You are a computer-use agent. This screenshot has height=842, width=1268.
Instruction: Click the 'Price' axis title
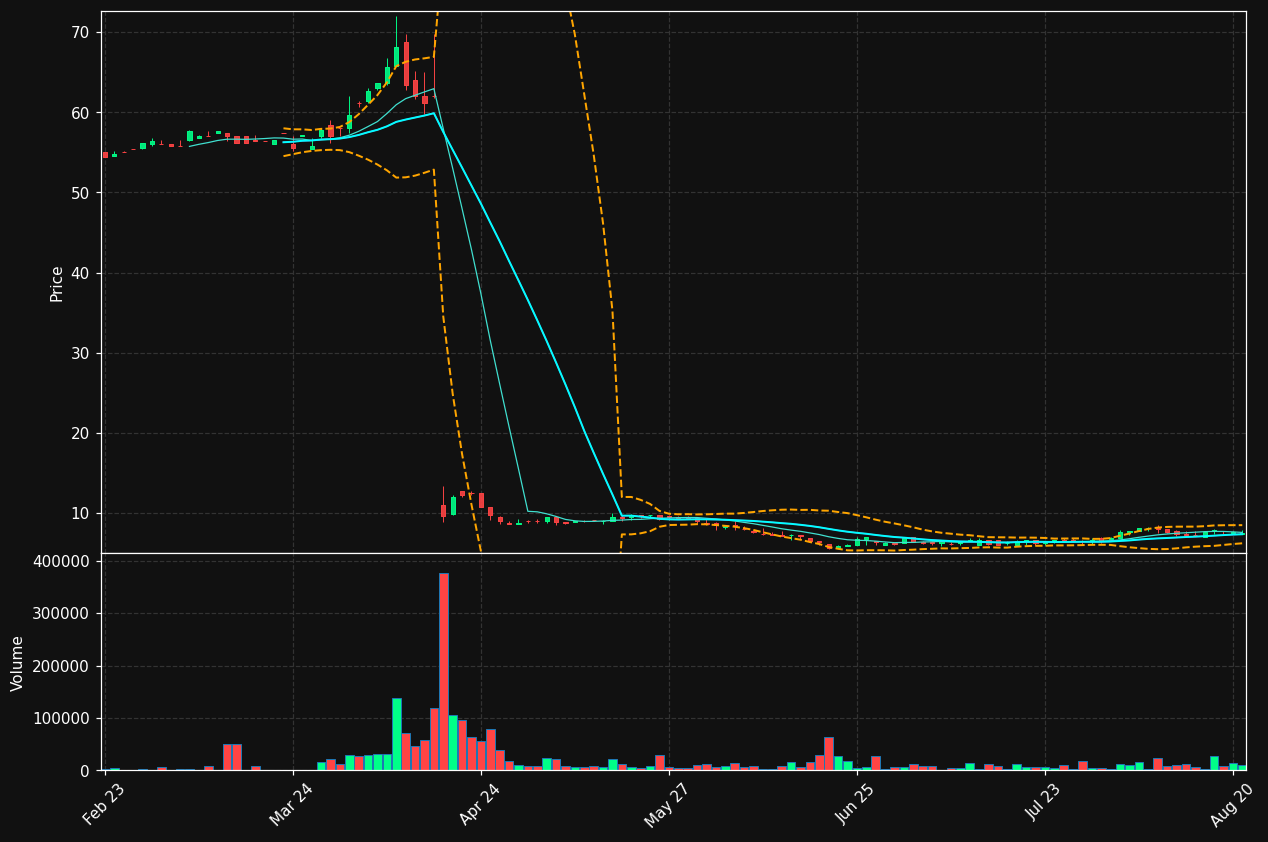tap(57, 283)
